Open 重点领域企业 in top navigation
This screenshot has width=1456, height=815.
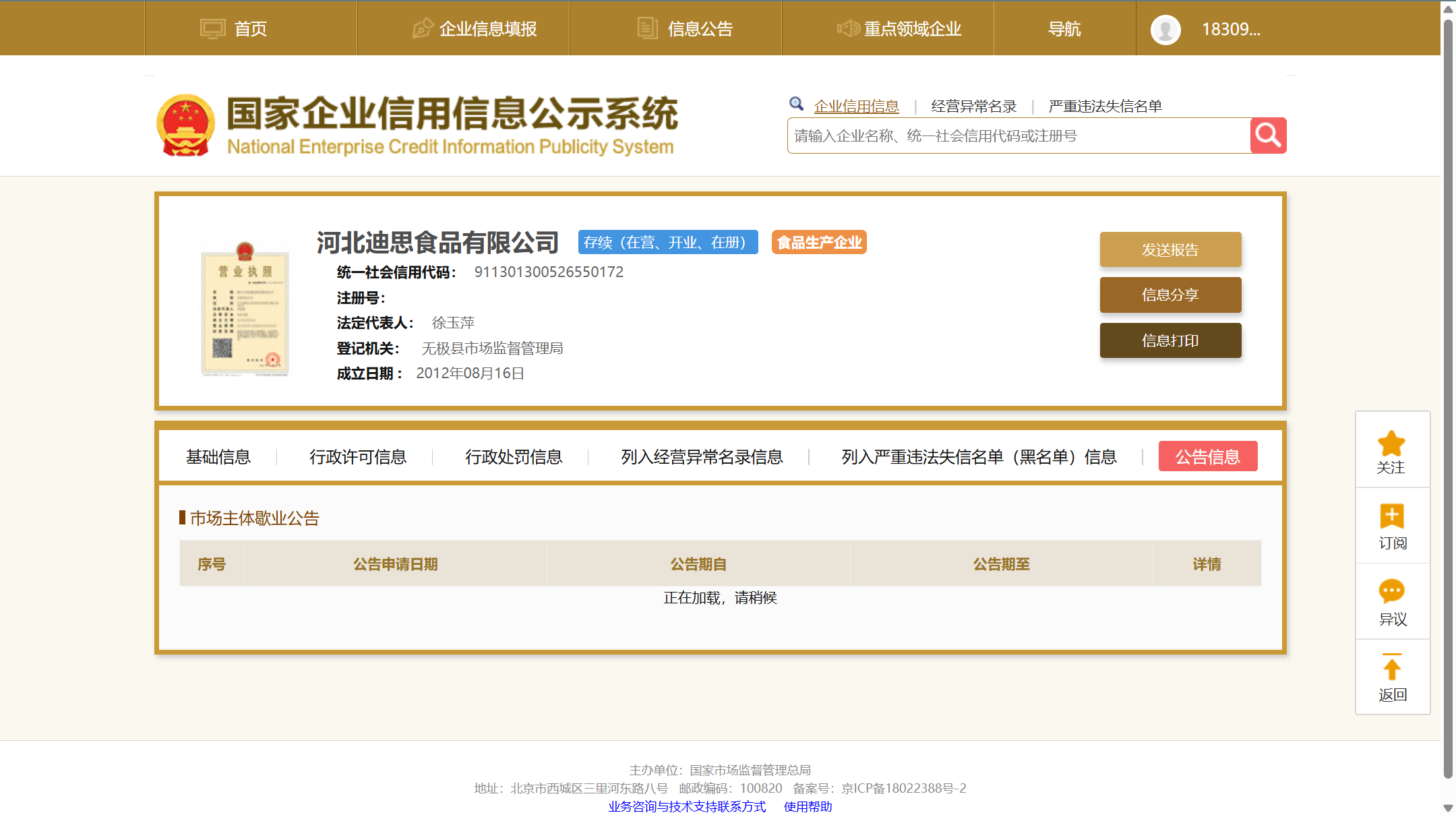point(913,29)
